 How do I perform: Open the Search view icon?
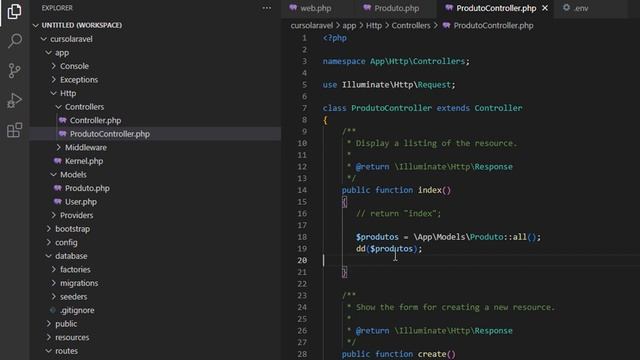click(x=15, y=40)
